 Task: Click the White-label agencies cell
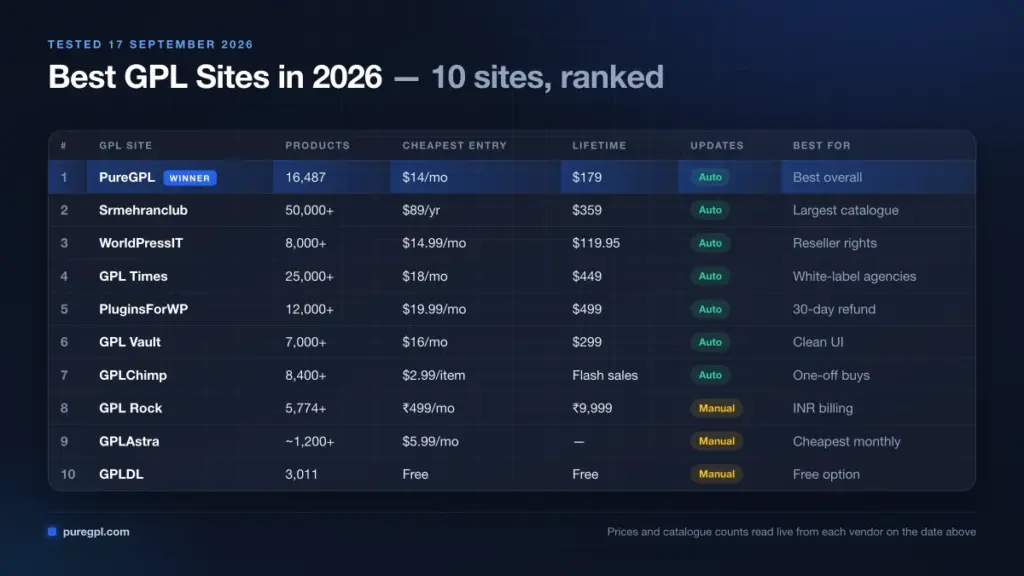(854, 276)
